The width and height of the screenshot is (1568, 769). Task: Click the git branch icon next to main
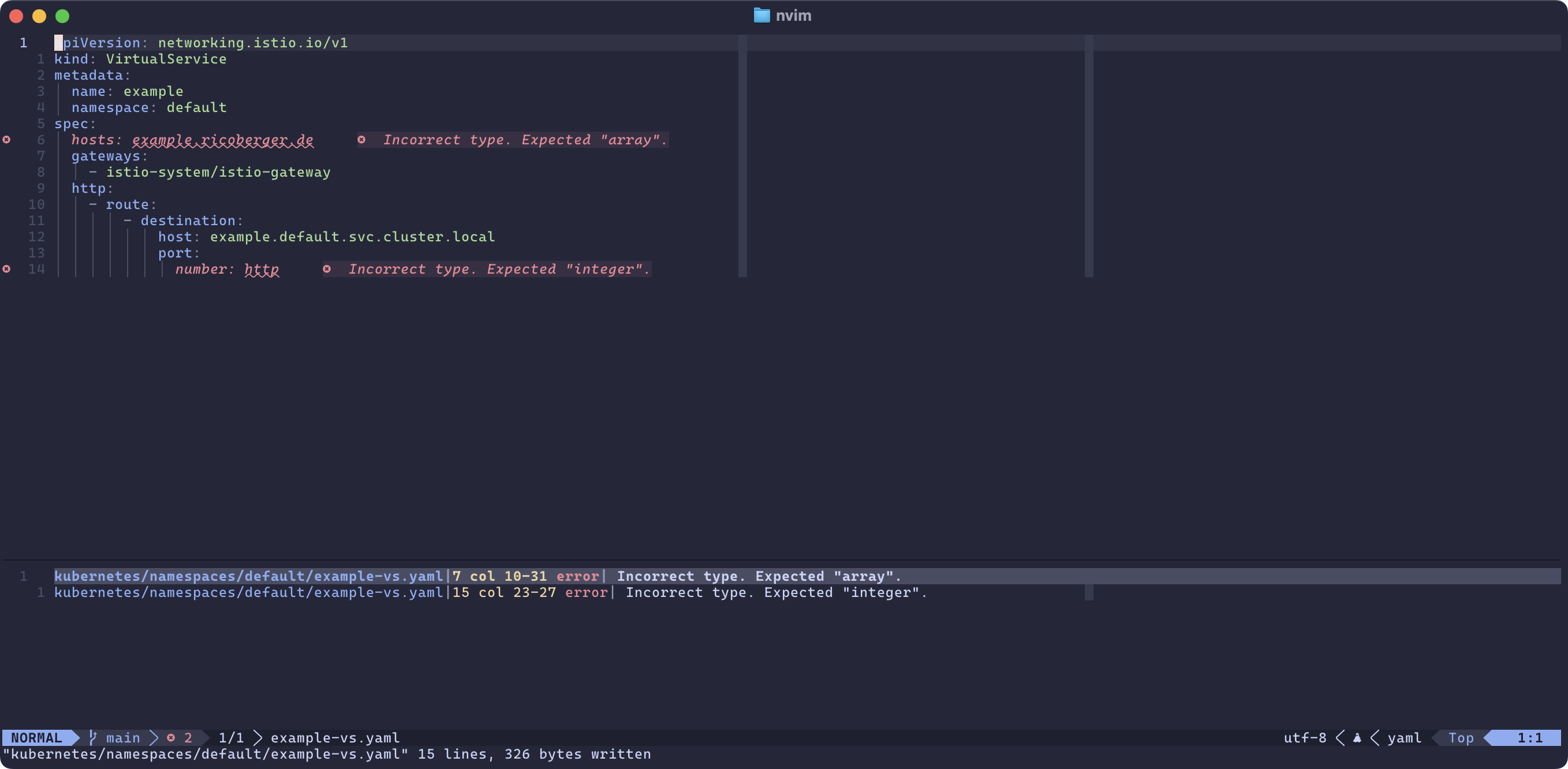tap(92, 737)
